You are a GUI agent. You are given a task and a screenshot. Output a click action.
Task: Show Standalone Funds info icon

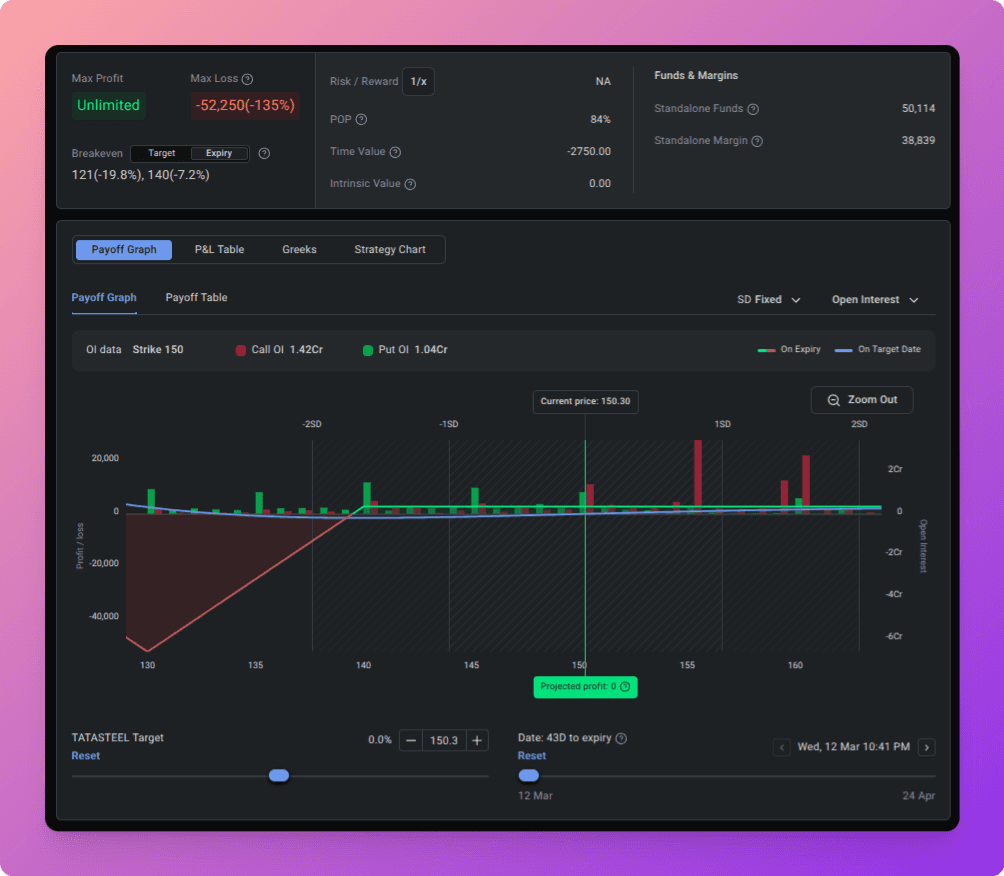click(753, 109)
